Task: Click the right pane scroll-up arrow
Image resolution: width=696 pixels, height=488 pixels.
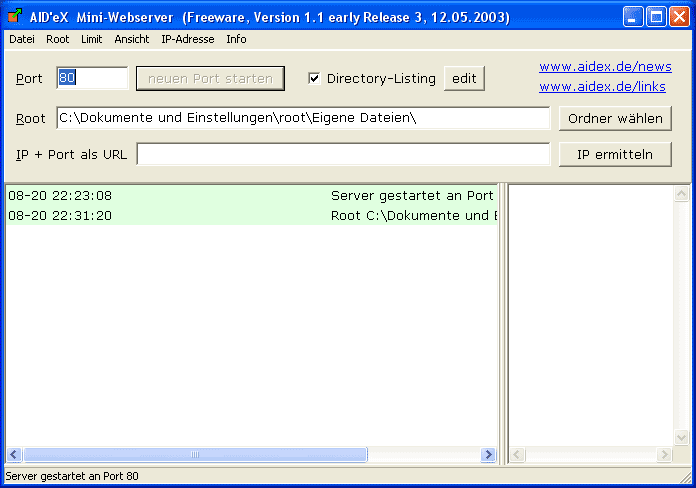Action: 681,194
